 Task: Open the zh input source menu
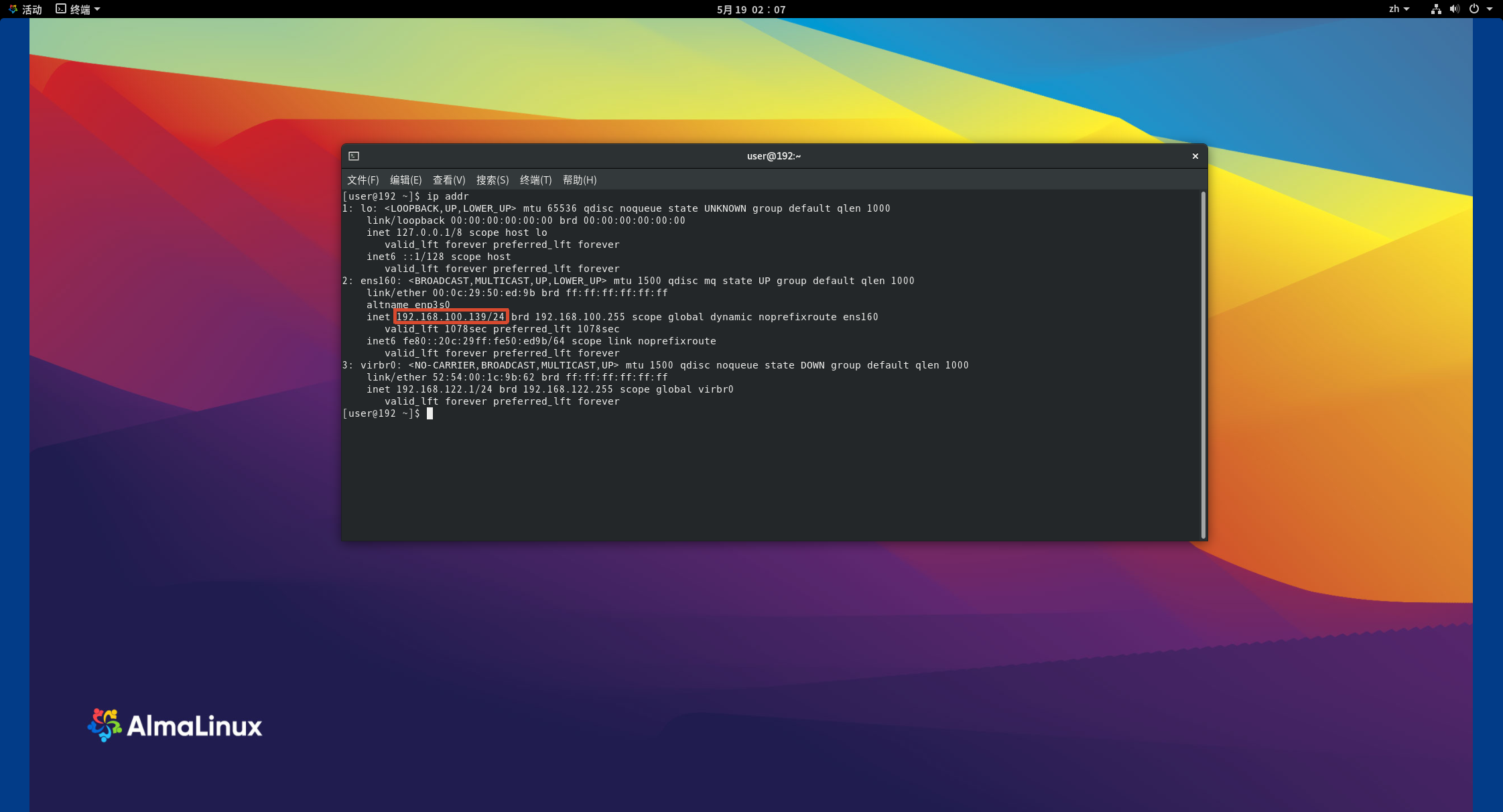(x=1399, y=9)
